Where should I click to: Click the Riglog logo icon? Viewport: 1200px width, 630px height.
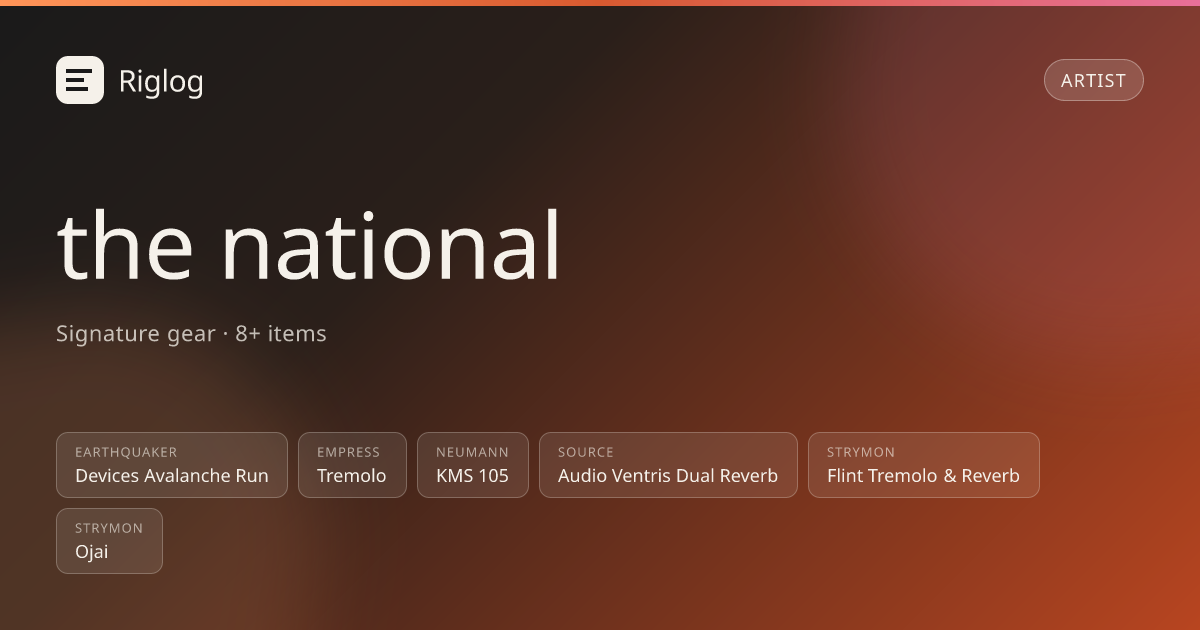click(80, 80)
